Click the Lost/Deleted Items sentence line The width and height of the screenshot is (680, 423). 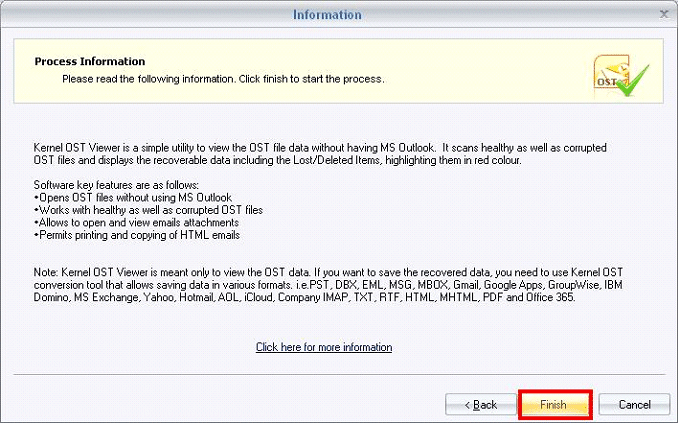278,160
